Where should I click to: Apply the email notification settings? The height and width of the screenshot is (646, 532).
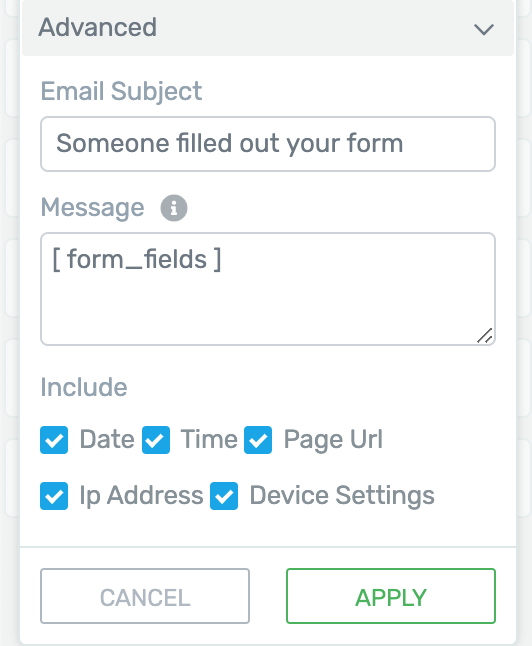391,596
